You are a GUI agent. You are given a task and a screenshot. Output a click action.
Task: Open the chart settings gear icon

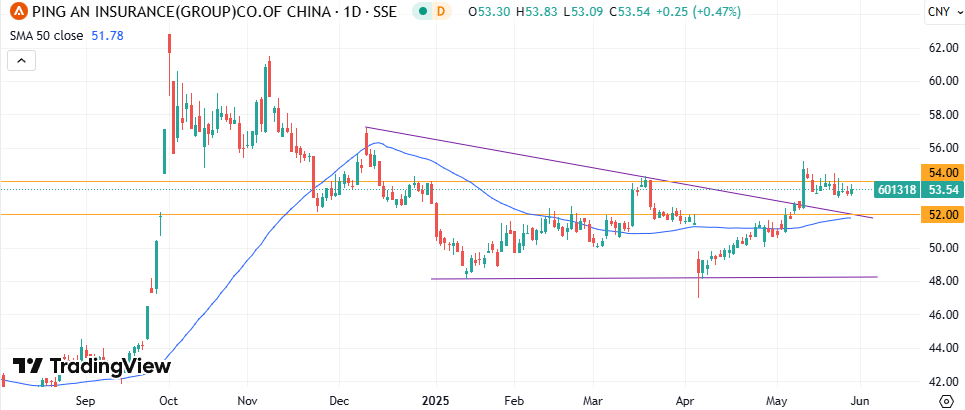tap(946, 399)
